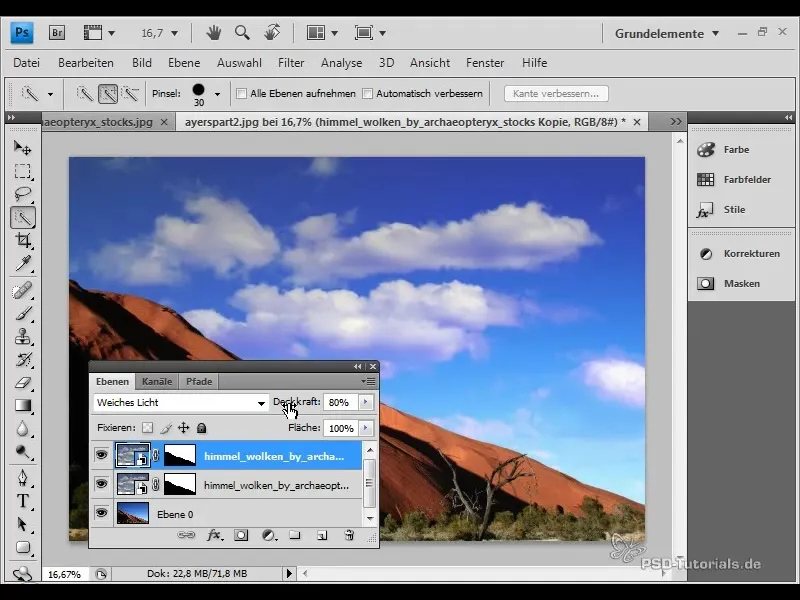Select the Rectangular Marquee tool
The height and width of the screenshot is (600, 800).
pyautogui.click(x=22, y=171)
